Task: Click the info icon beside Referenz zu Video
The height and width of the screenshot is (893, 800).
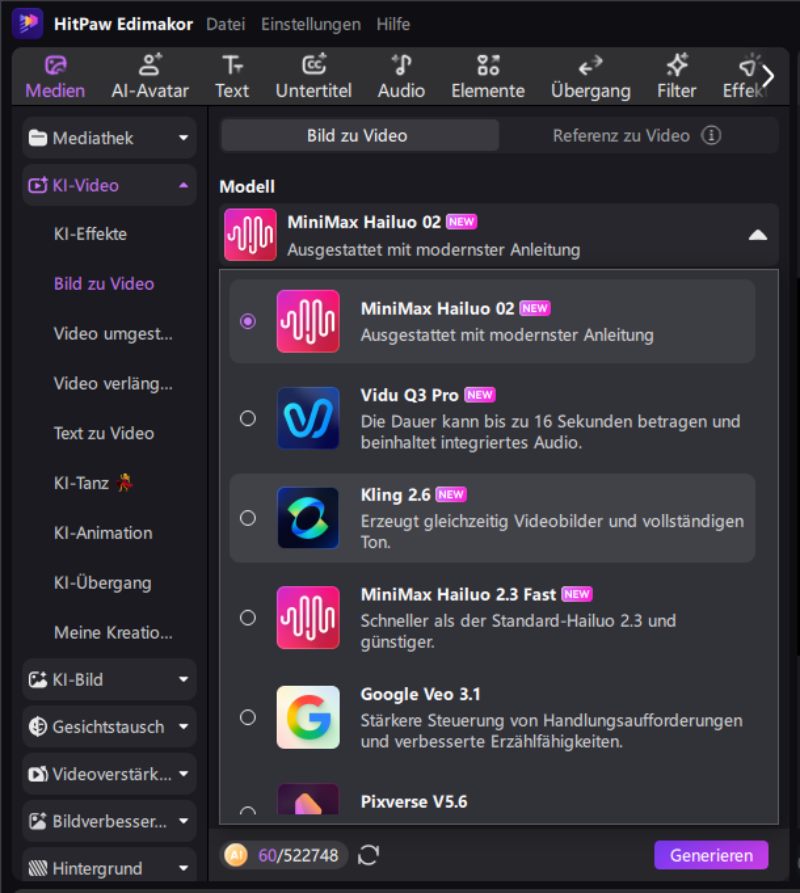Action: tap(711, 135)
